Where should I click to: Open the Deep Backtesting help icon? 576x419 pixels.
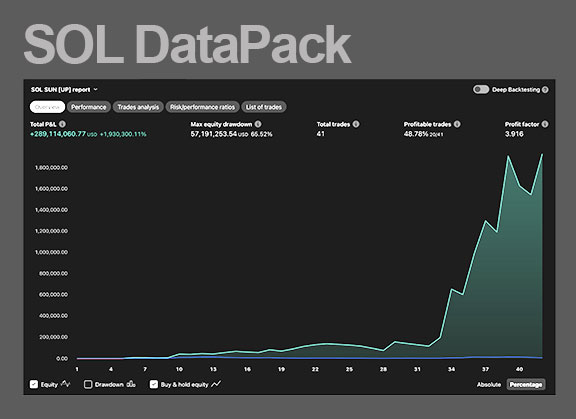coord(545,90)
